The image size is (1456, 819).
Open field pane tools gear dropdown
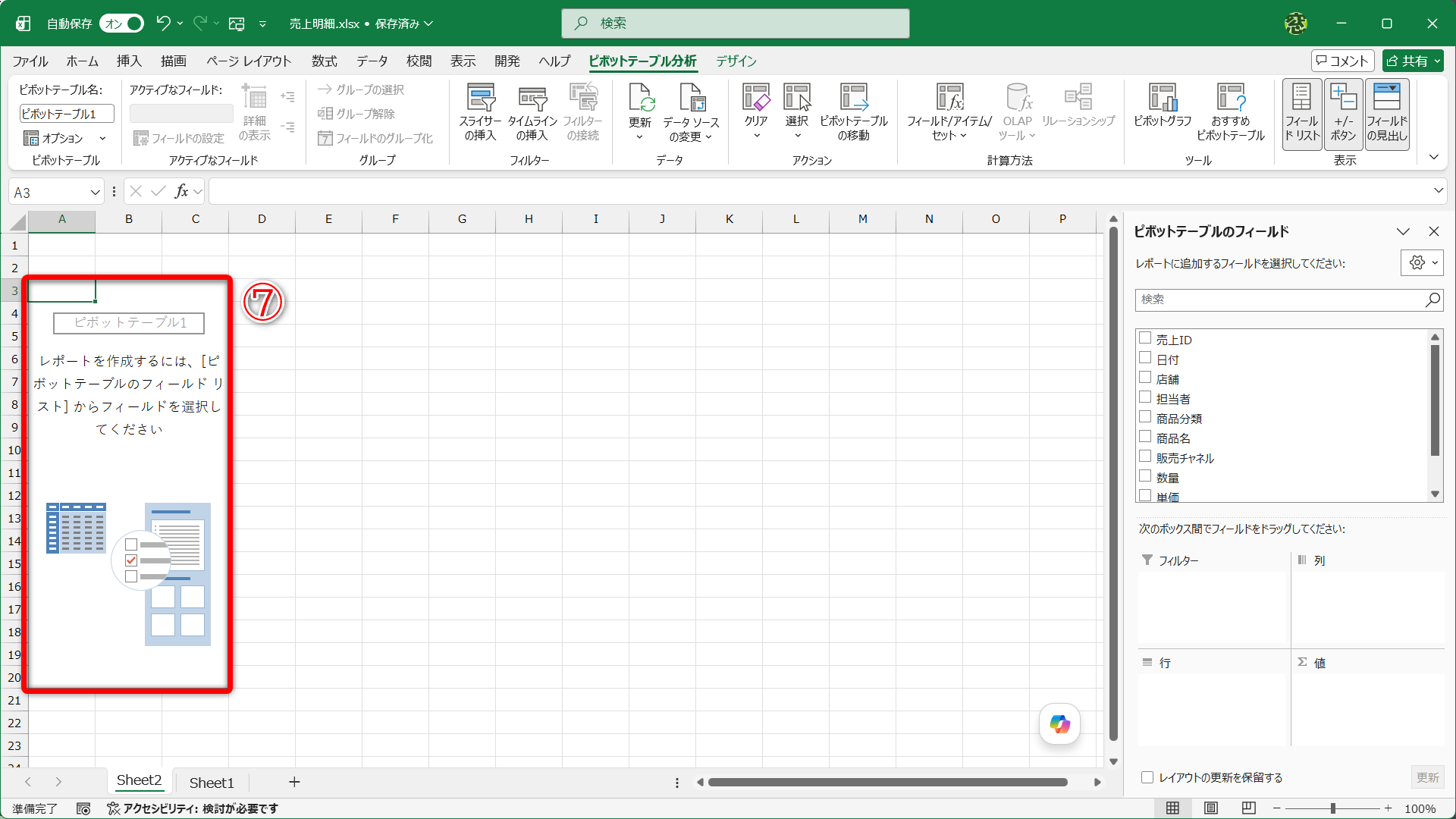[x=1422, y=263]
